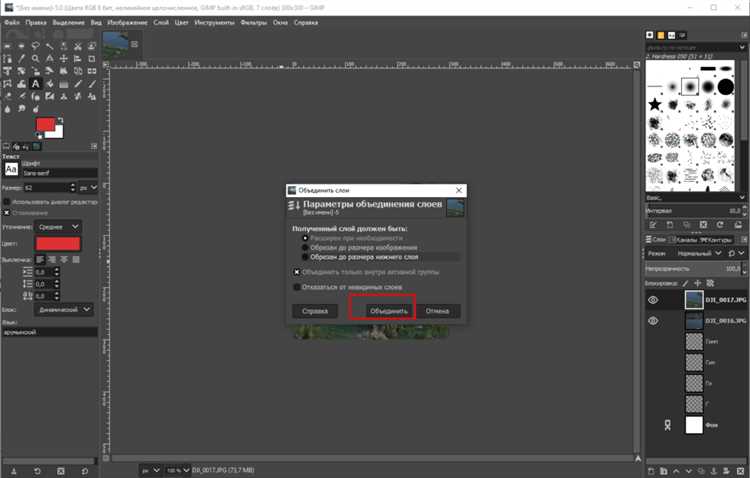This screenshot has height=478, width=750.
Task: Open the Фильтры menu
Action: (254, 22)
